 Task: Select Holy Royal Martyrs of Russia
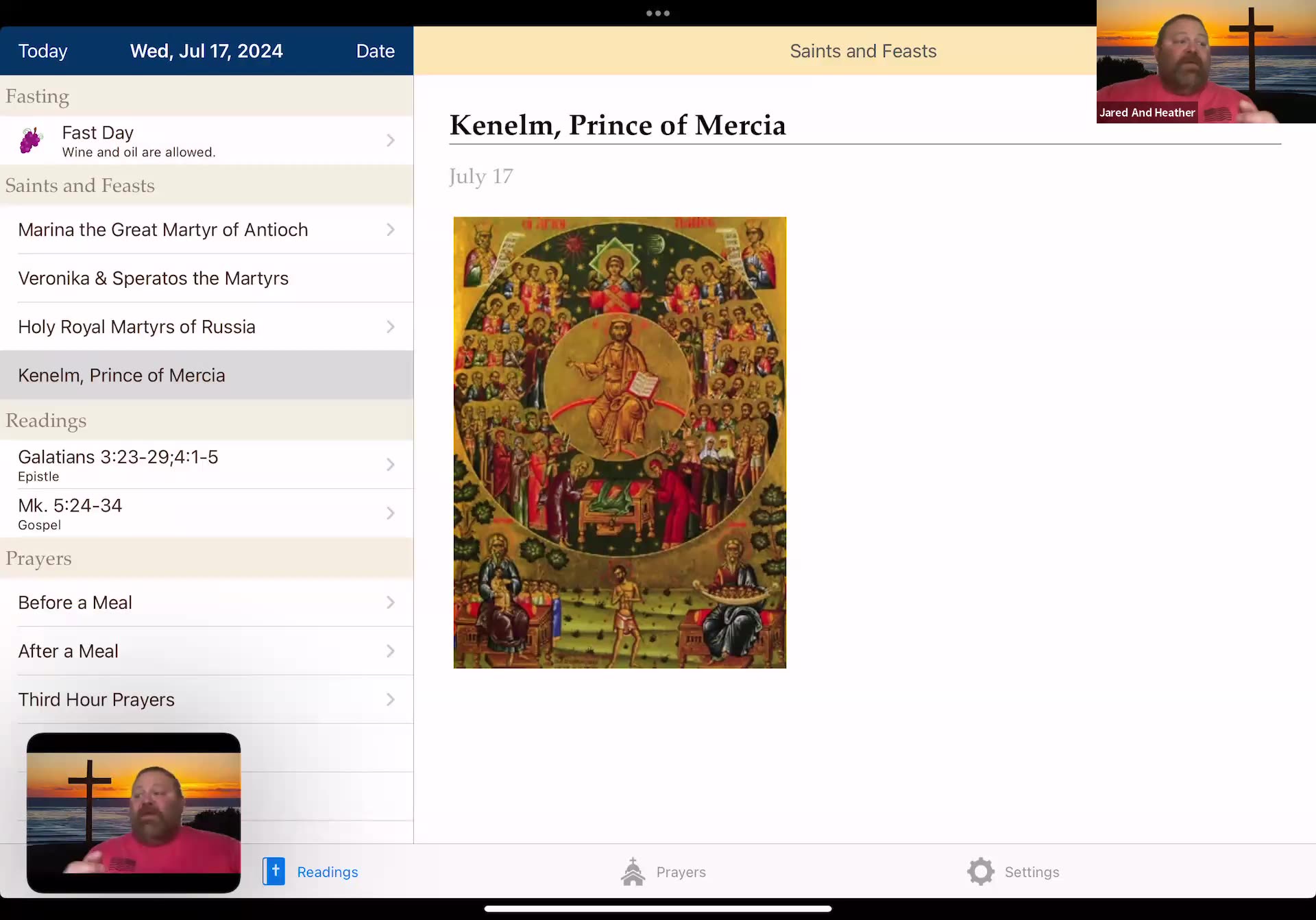pos(206,326)
